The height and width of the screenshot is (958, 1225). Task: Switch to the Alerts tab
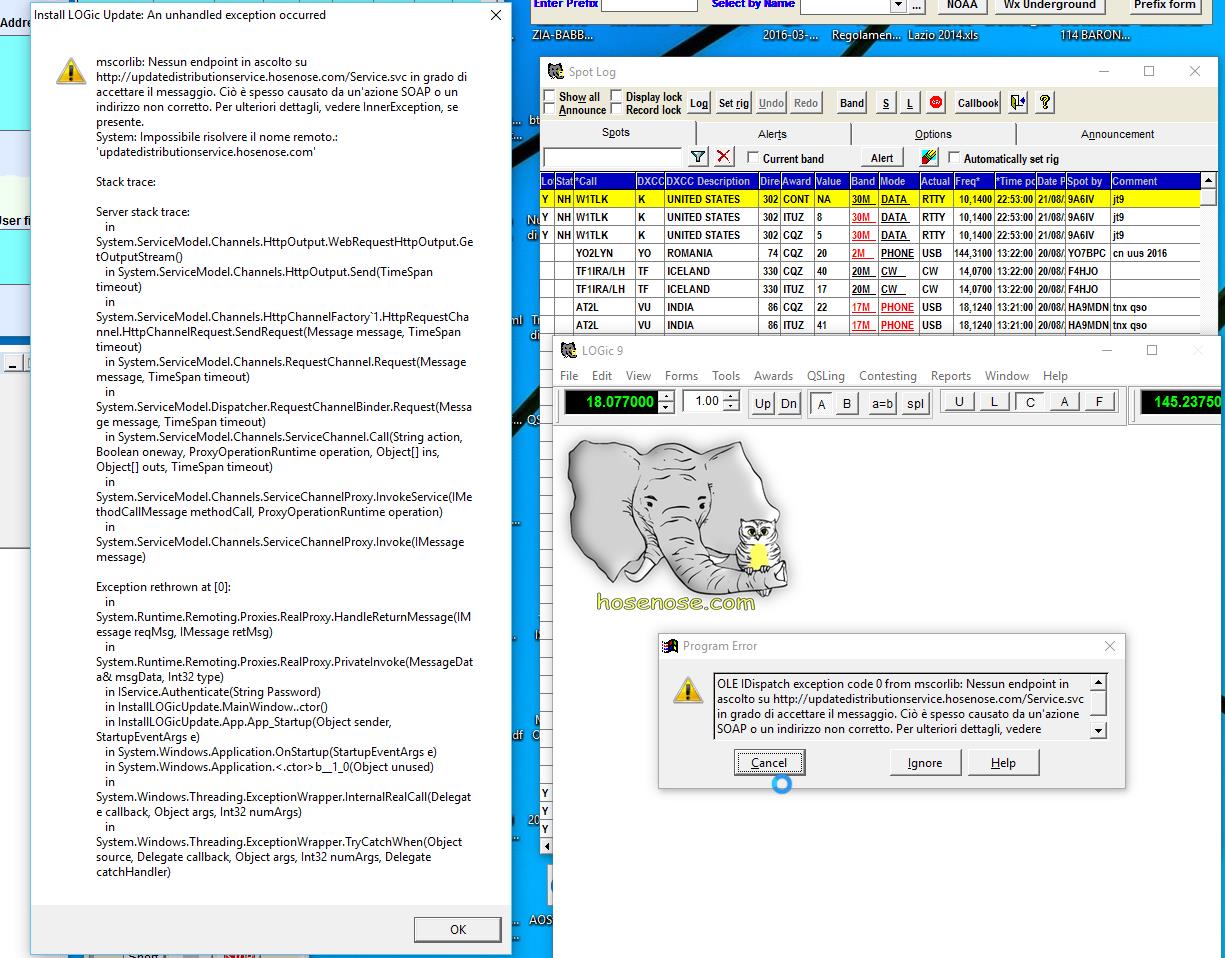point(772,134)
